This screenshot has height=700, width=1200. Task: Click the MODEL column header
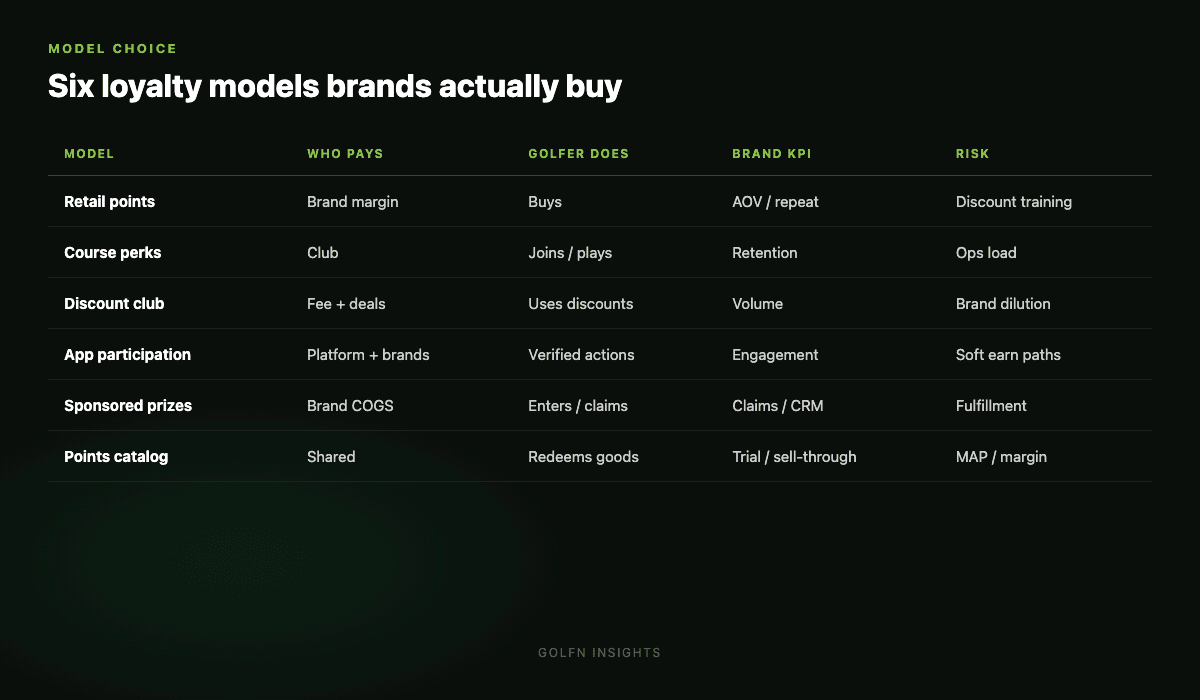coord(89,154)
